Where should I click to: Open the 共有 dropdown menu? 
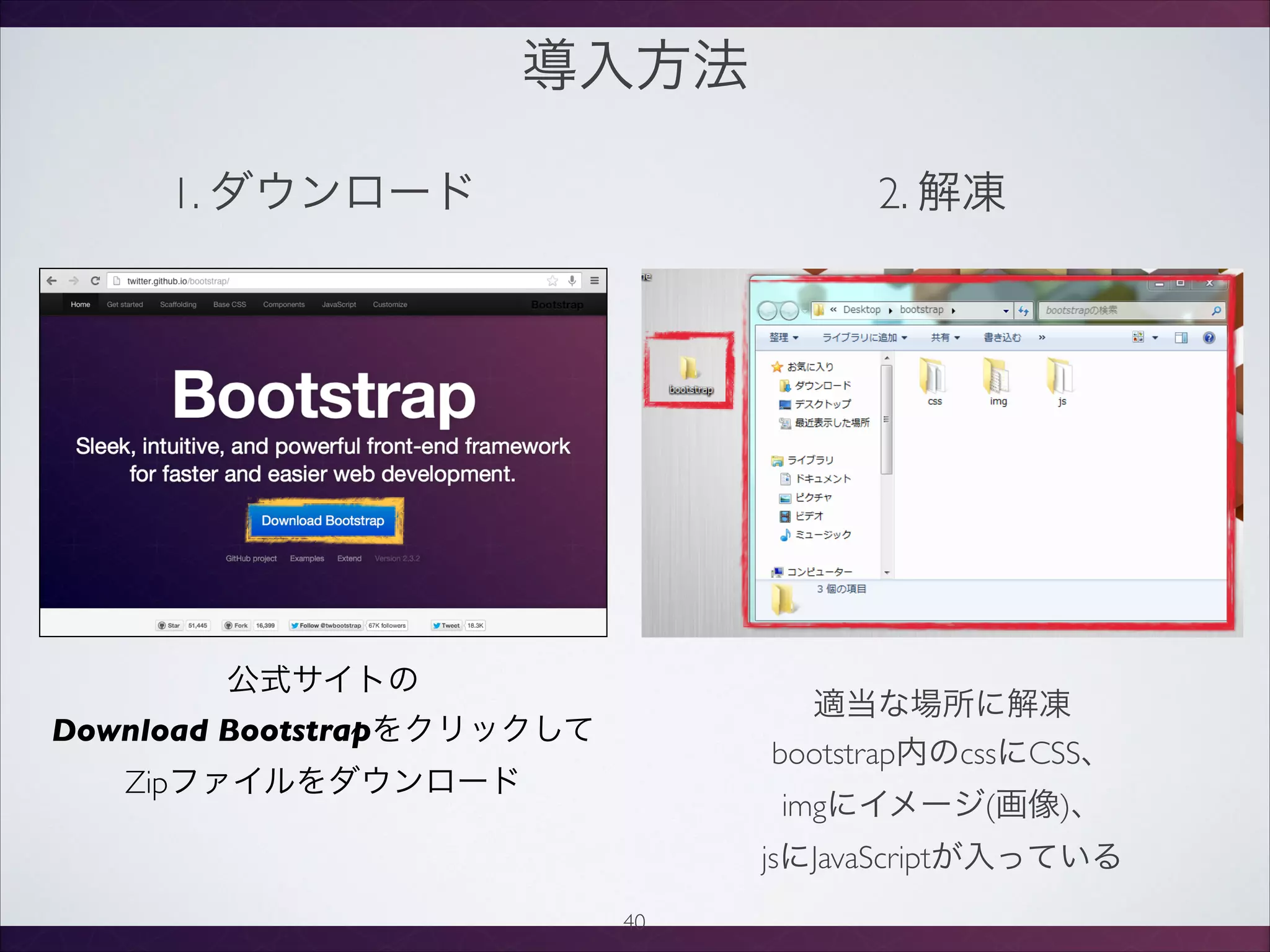(x=945, y=337)
